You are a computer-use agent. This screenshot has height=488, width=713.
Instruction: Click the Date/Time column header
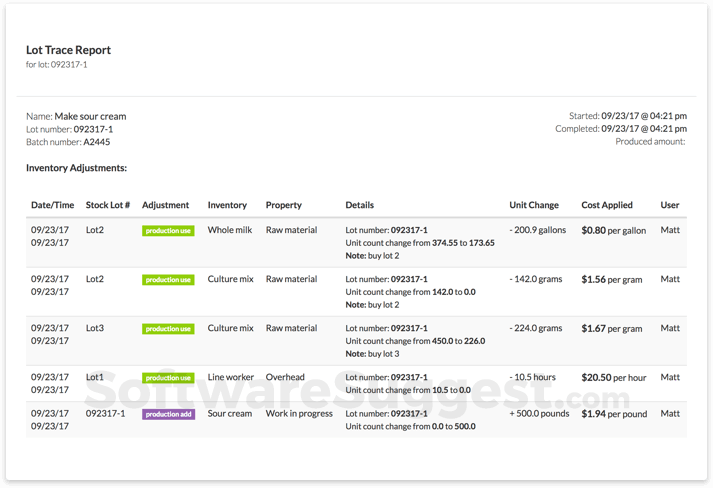pyautogui.click(x=52, y=205)
